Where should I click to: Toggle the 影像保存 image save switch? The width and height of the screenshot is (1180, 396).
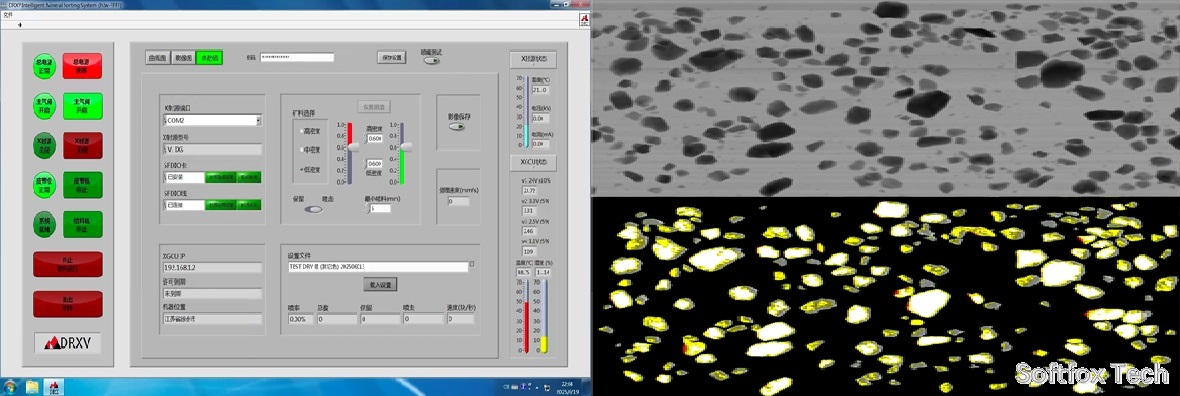457,126
